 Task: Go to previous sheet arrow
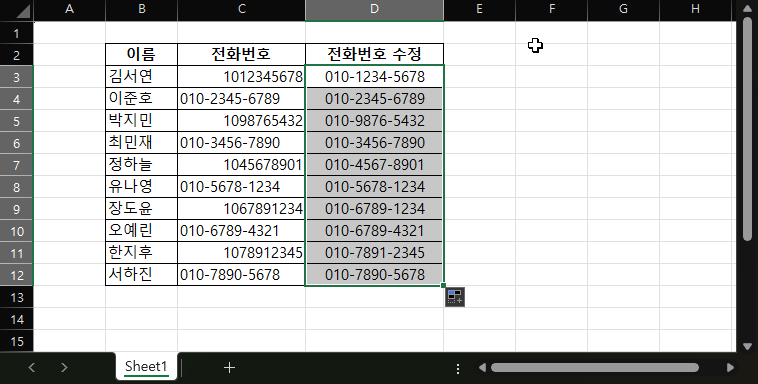(32, 368)
